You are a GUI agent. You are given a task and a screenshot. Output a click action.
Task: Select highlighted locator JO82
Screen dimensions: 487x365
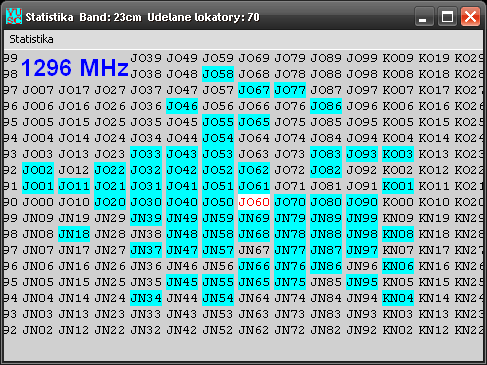pos(326,170)
